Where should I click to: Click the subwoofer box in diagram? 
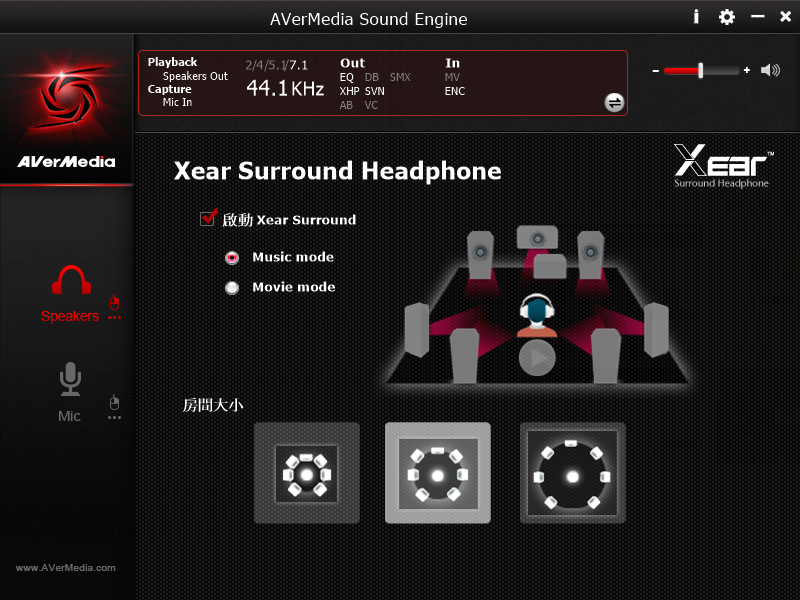550,266
